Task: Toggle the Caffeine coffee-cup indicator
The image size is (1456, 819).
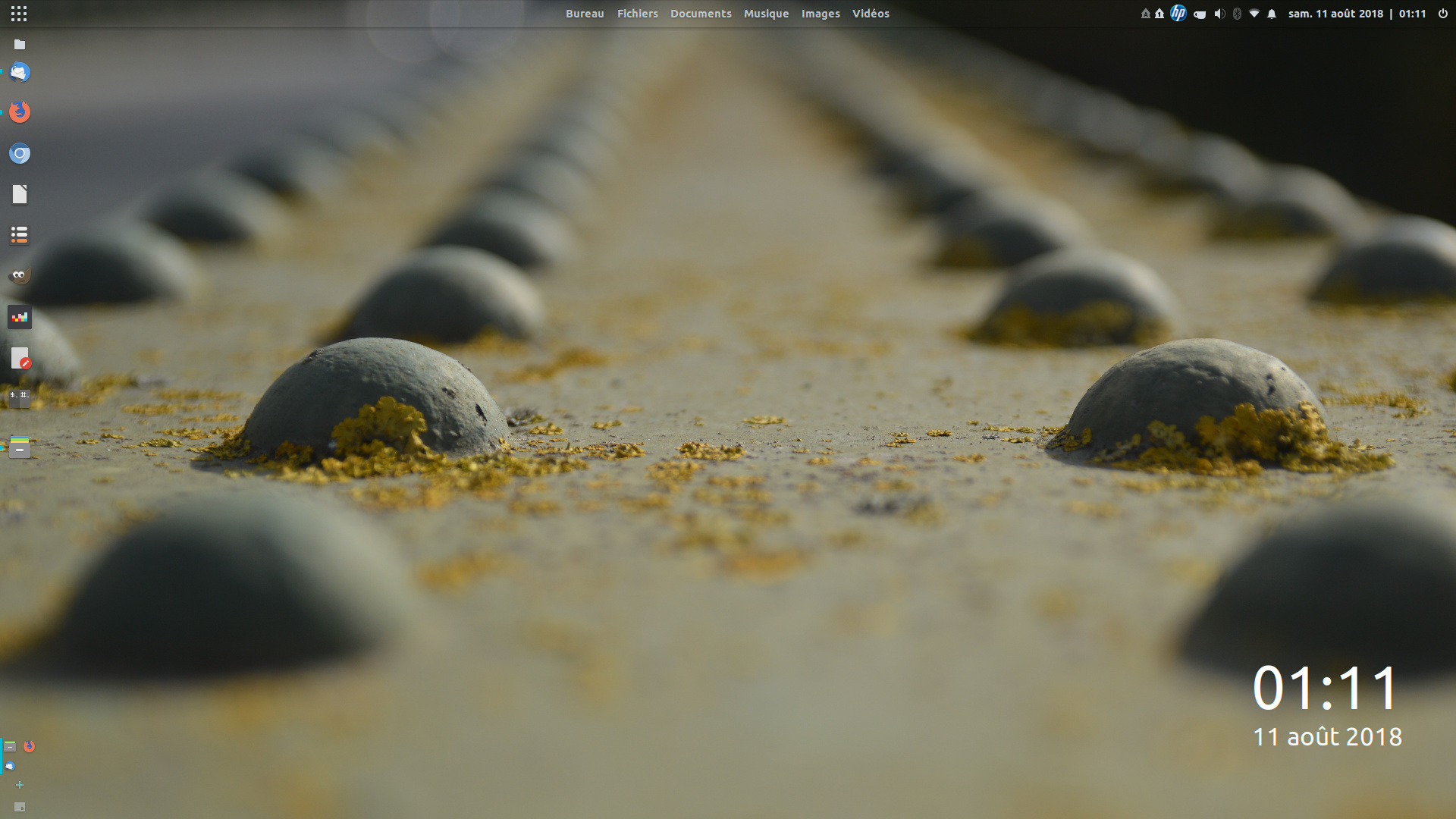Action: tap(1200, 13)
